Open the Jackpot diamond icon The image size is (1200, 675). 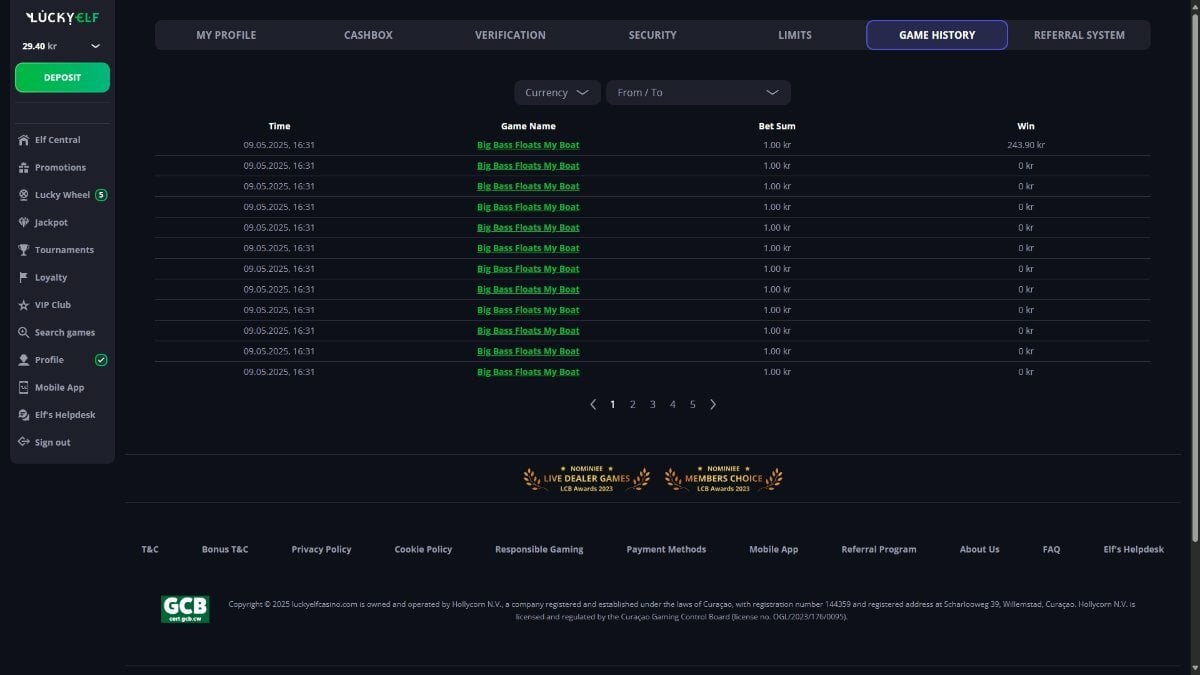coord(24,222)
